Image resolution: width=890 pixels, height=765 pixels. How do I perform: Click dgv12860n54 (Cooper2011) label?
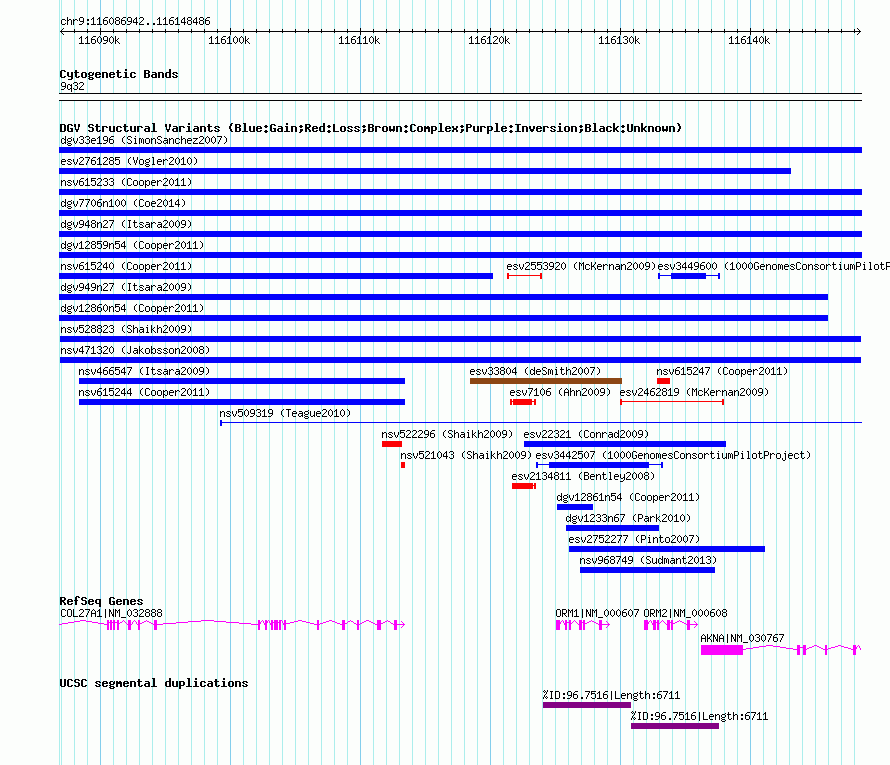pyautogui.click(x=132, y=308)
